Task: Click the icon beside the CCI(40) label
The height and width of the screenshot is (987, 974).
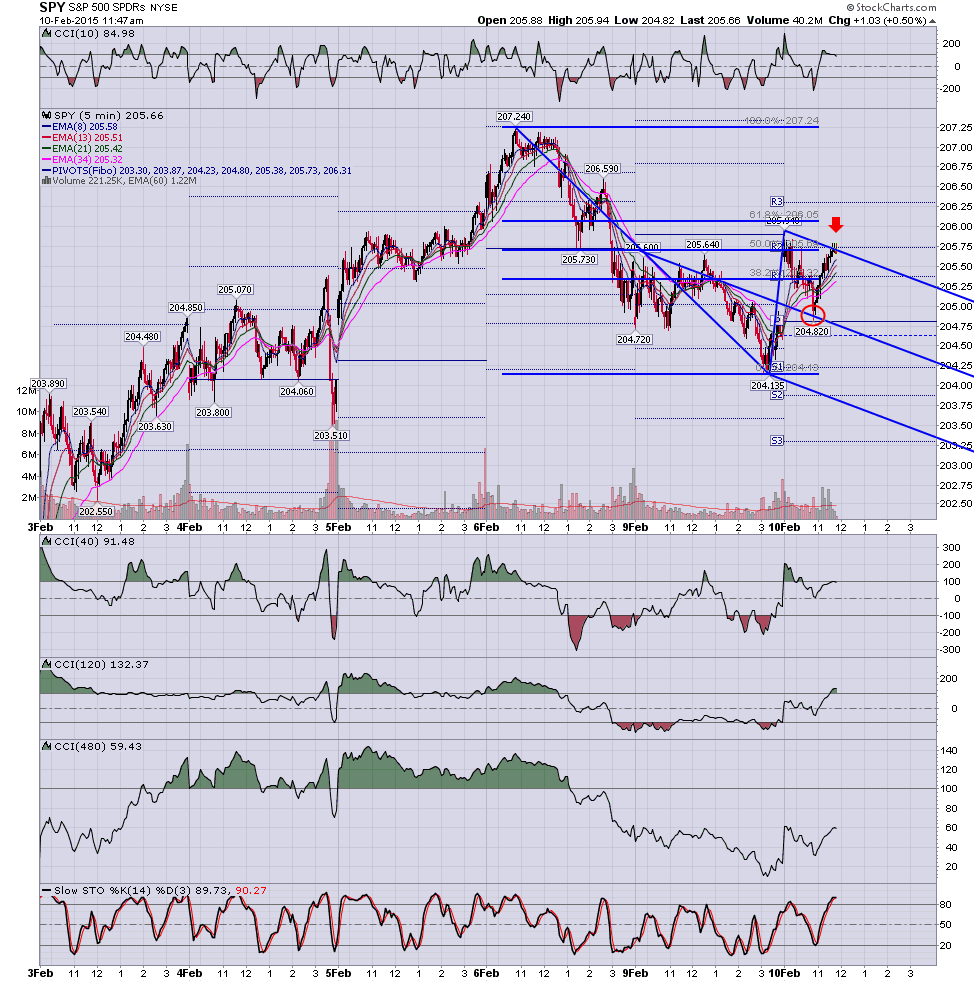Action: point(46,541)
